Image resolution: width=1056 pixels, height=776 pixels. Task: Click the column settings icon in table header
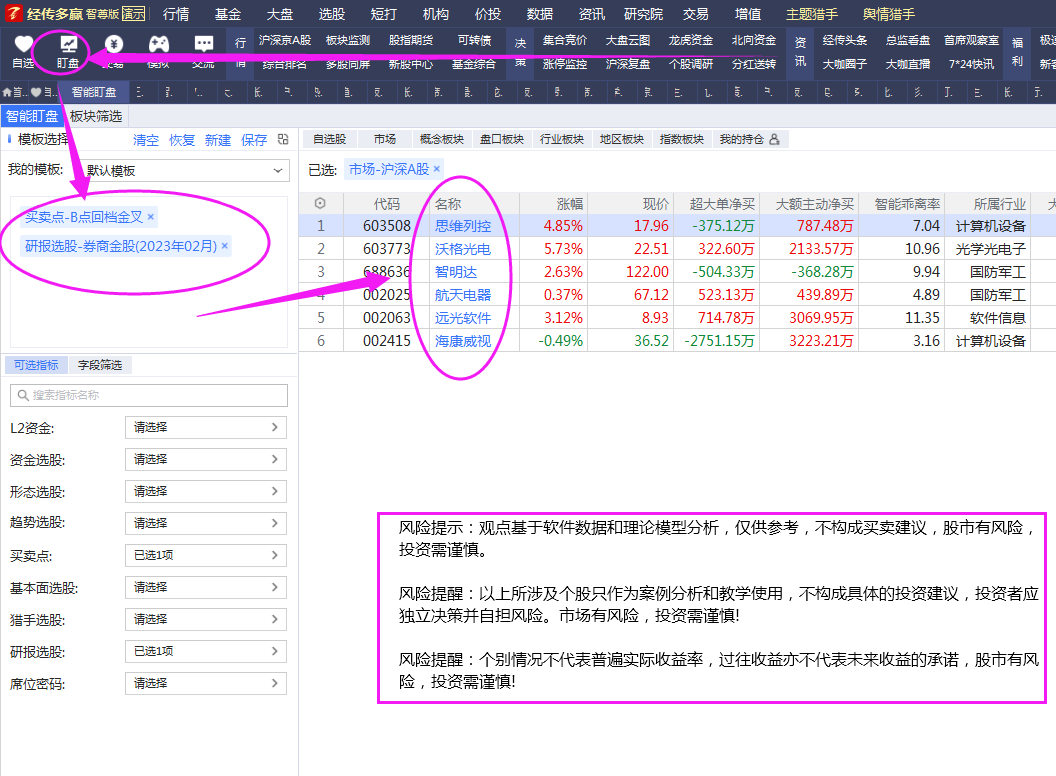[321, 203]
